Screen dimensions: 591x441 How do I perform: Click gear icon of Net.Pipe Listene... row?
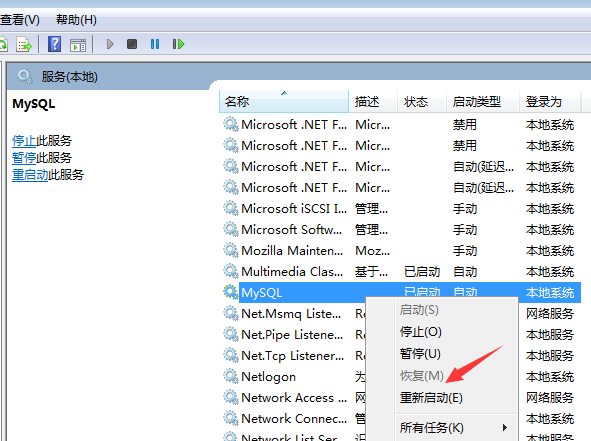(x=230, y=334)
